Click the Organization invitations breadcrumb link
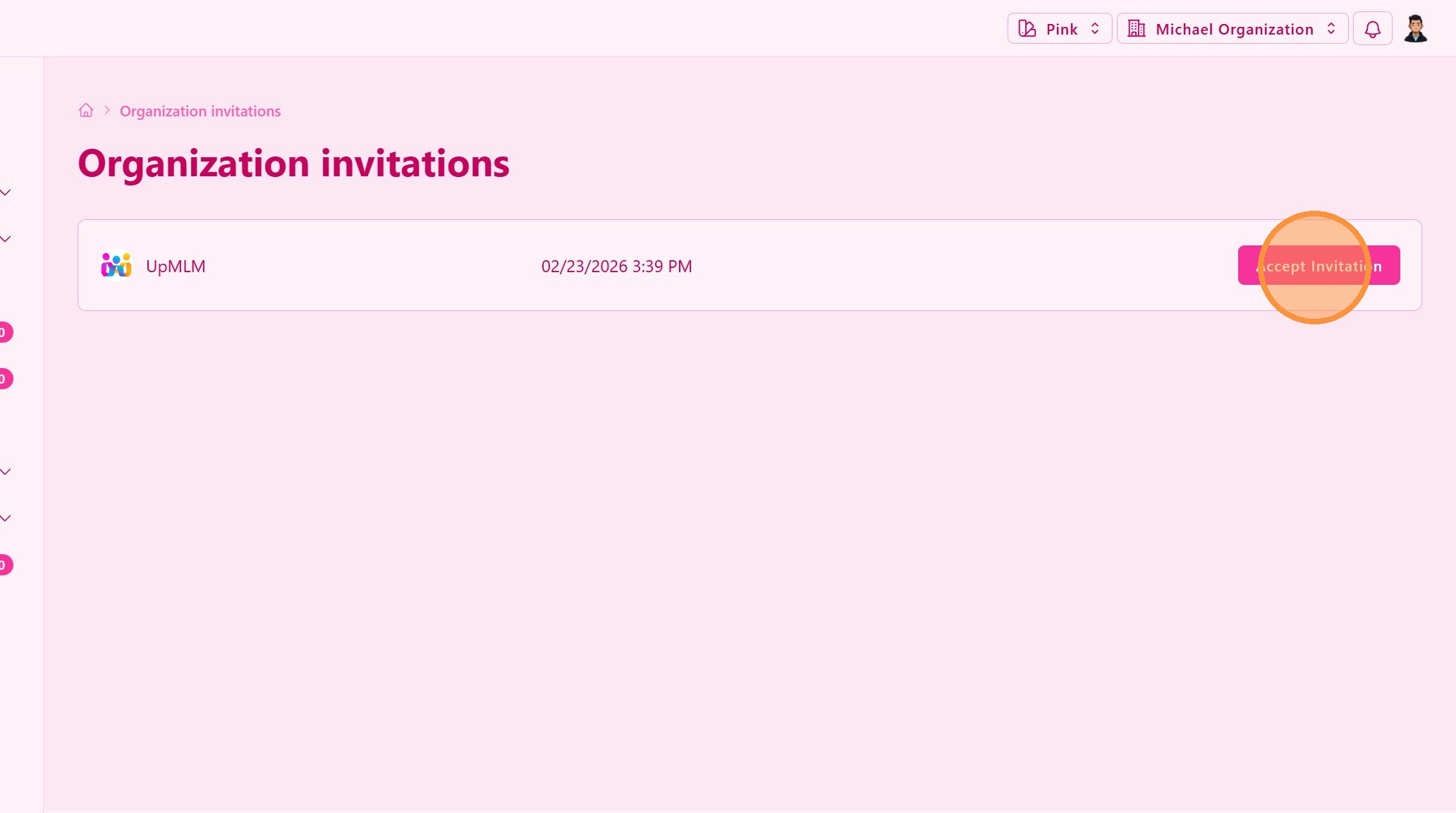 [200, 111]
